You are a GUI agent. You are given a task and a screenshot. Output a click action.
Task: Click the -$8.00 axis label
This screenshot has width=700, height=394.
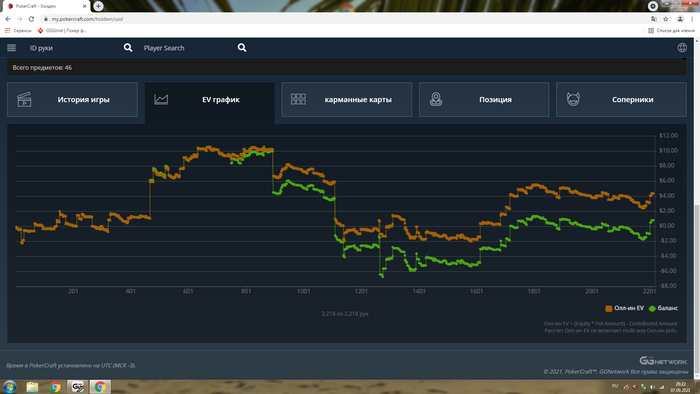coord(668,286)
